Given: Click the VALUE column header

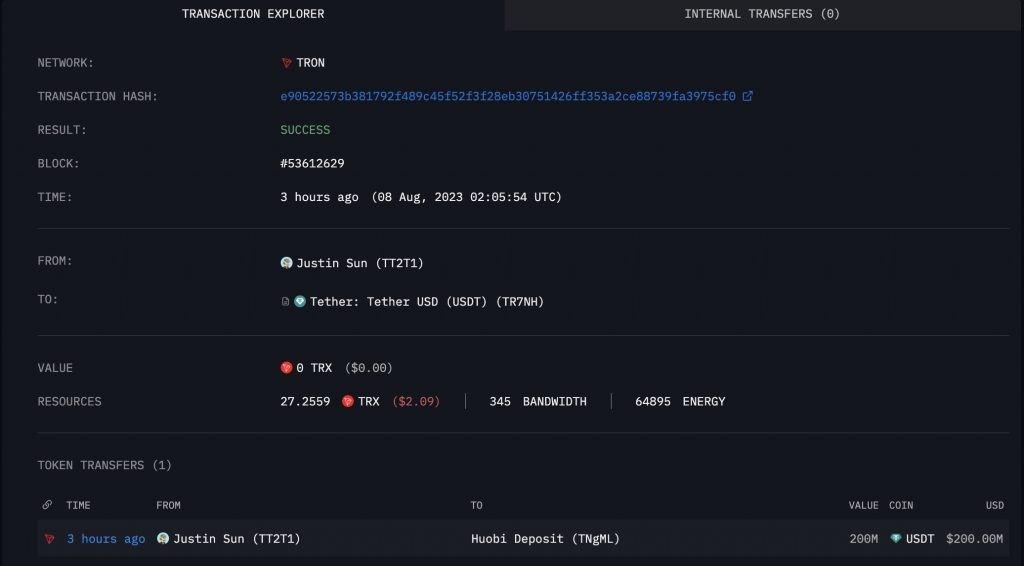Looking at the screenshot, I should click(863, 505).
